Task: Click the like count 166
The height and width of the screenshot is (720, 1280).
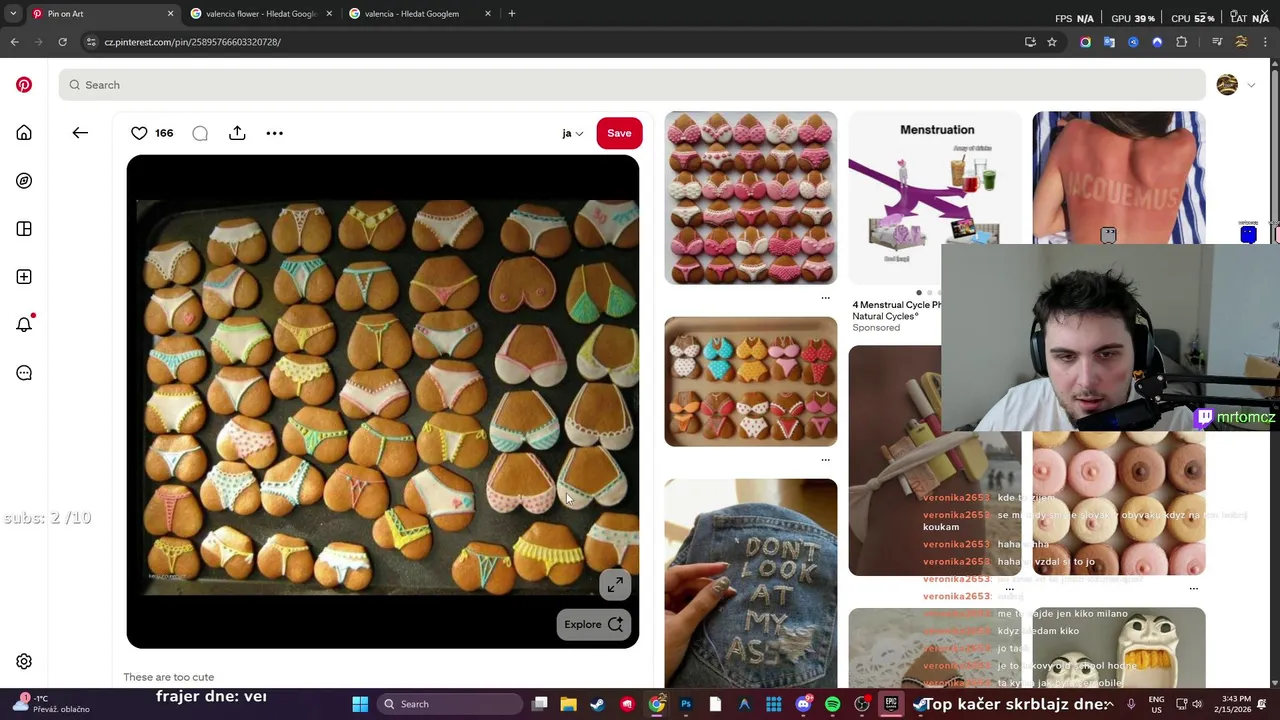Action: (x=164, y=133)
